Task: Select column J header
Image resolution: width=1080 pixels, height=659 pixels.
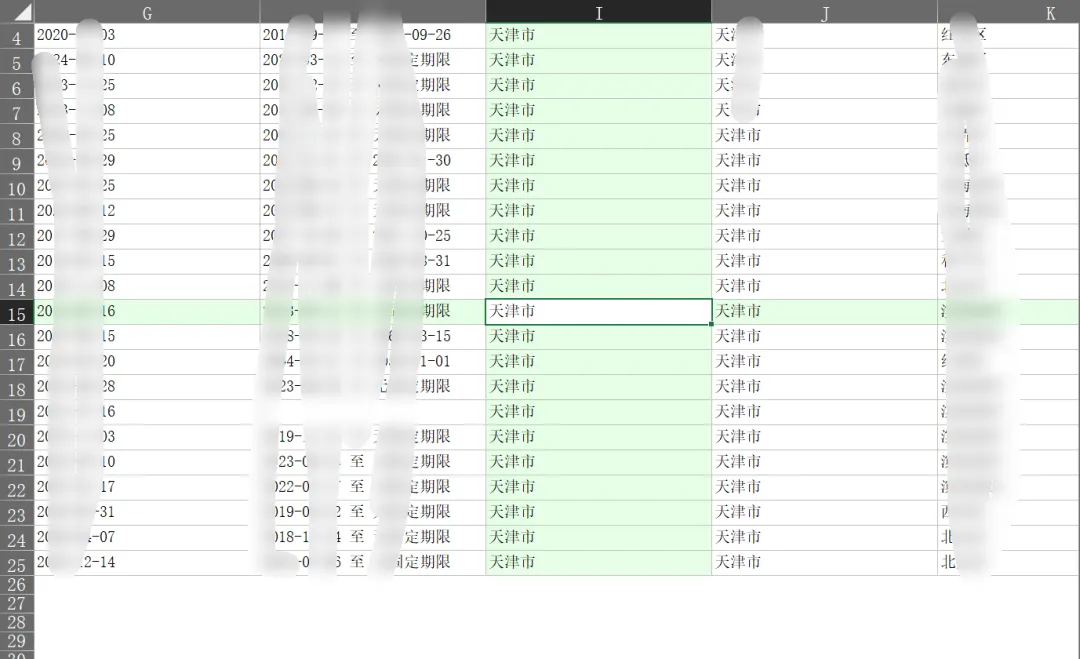Action: pos(824,12)
